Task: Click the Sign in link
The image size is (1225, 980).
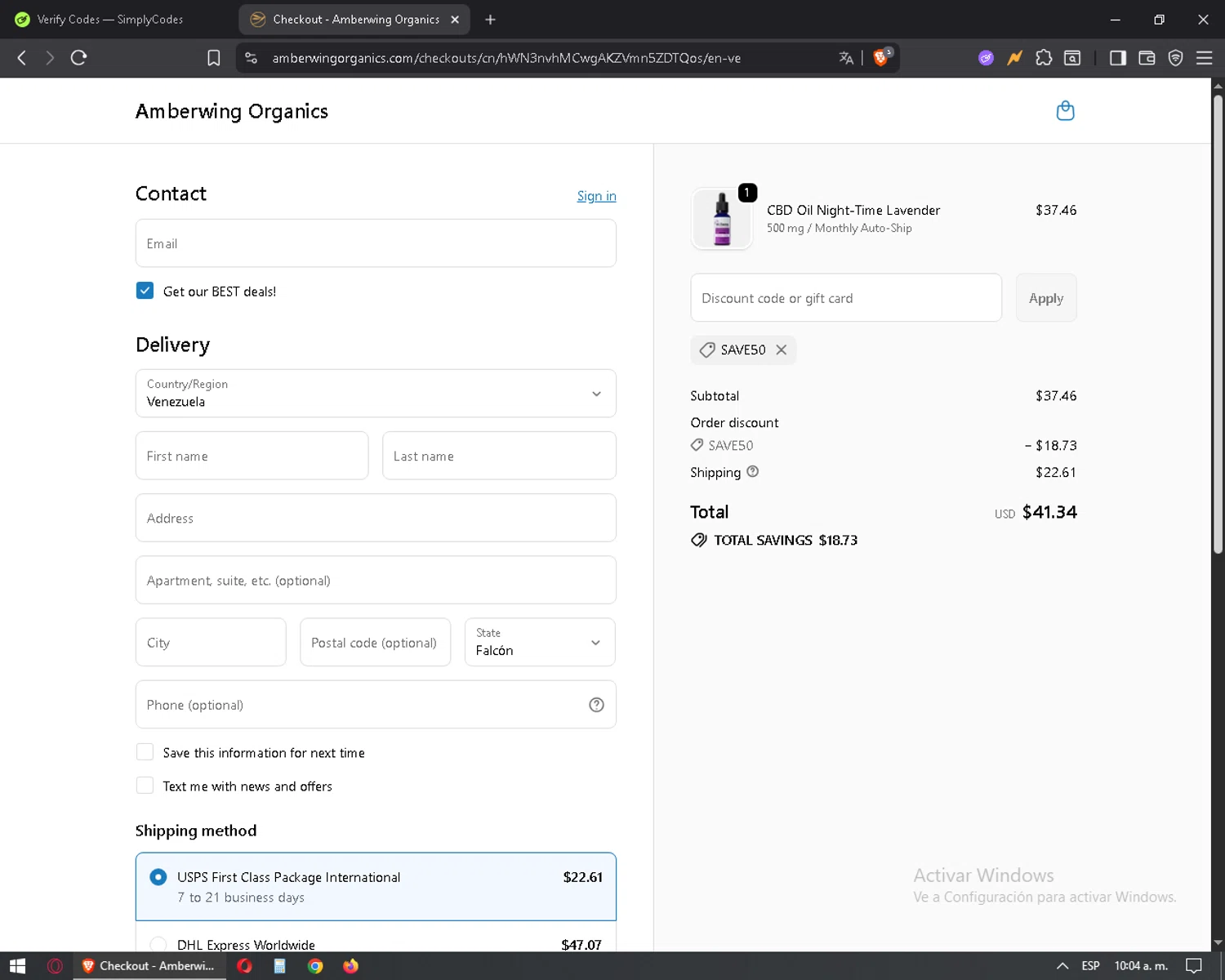Action: click(x=596, y=196)
